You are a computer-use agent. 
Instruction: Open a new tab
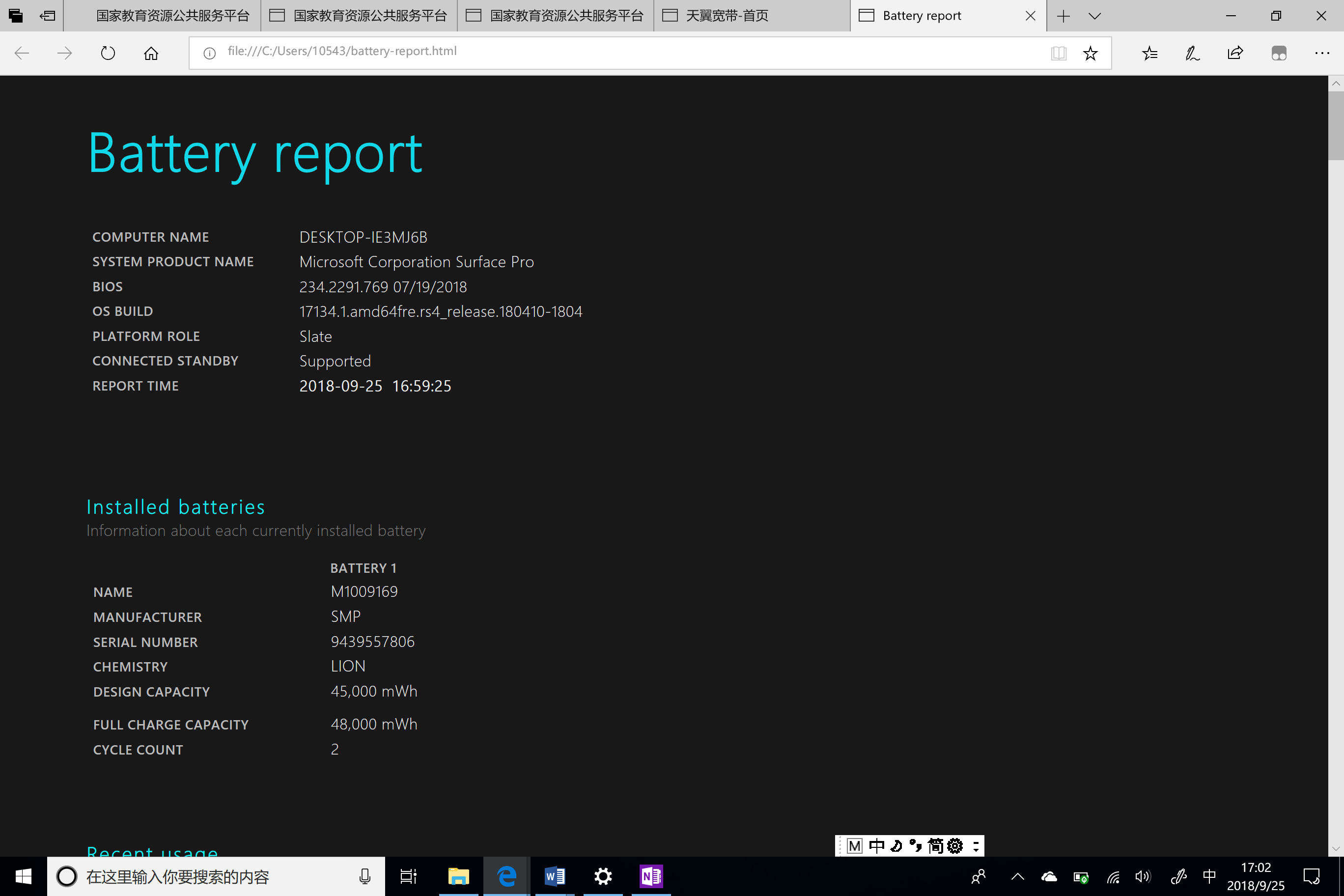point(1064,16)
